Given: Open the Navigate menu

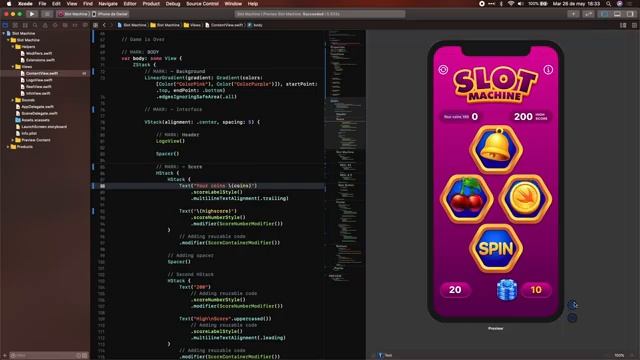Looking at the screenshot, I should coord(108,4).
